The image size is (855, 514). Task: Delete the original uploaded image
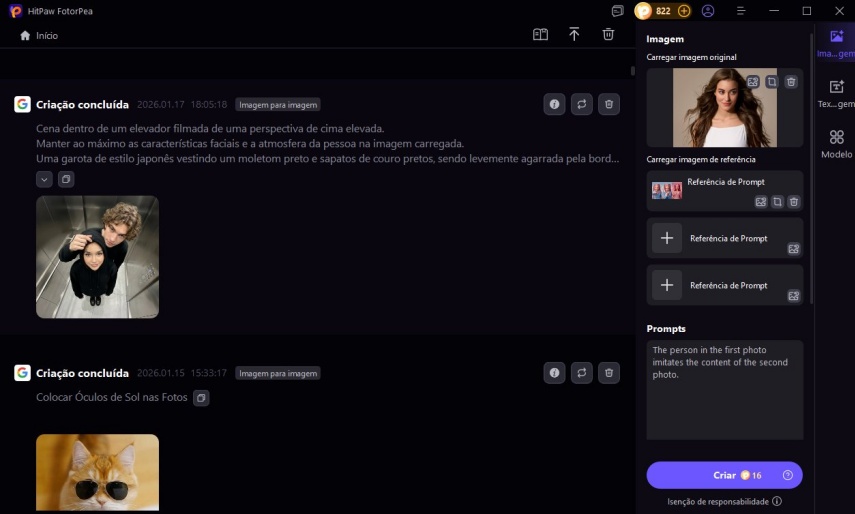click(791, 82)
